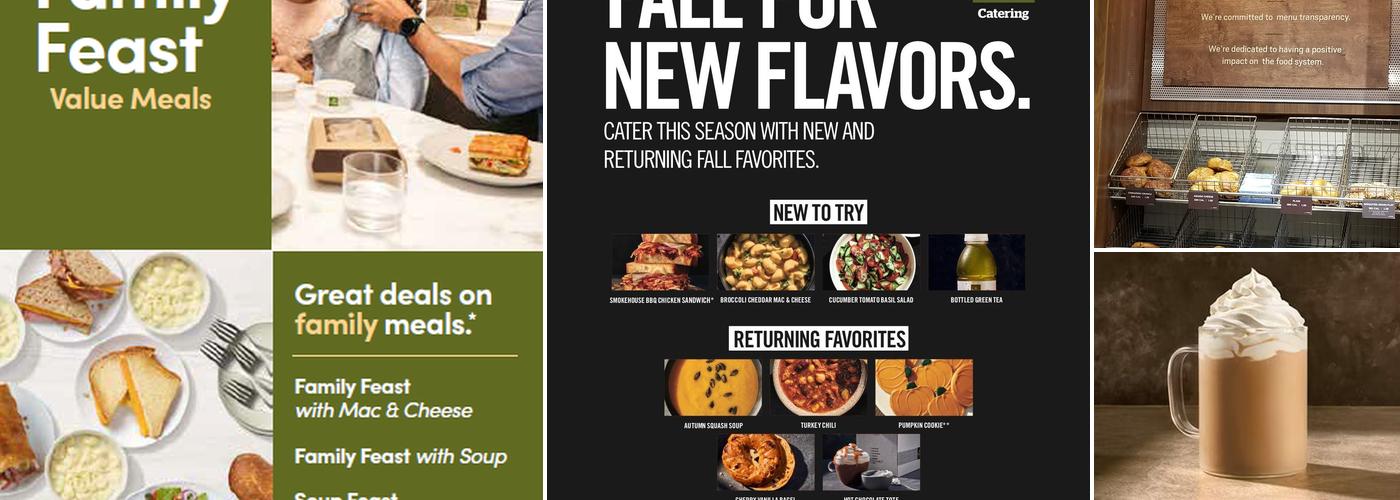Select the Cherry Vanilla Bagel photo
Screen dimensions: 1400x500
click(766, 462)
